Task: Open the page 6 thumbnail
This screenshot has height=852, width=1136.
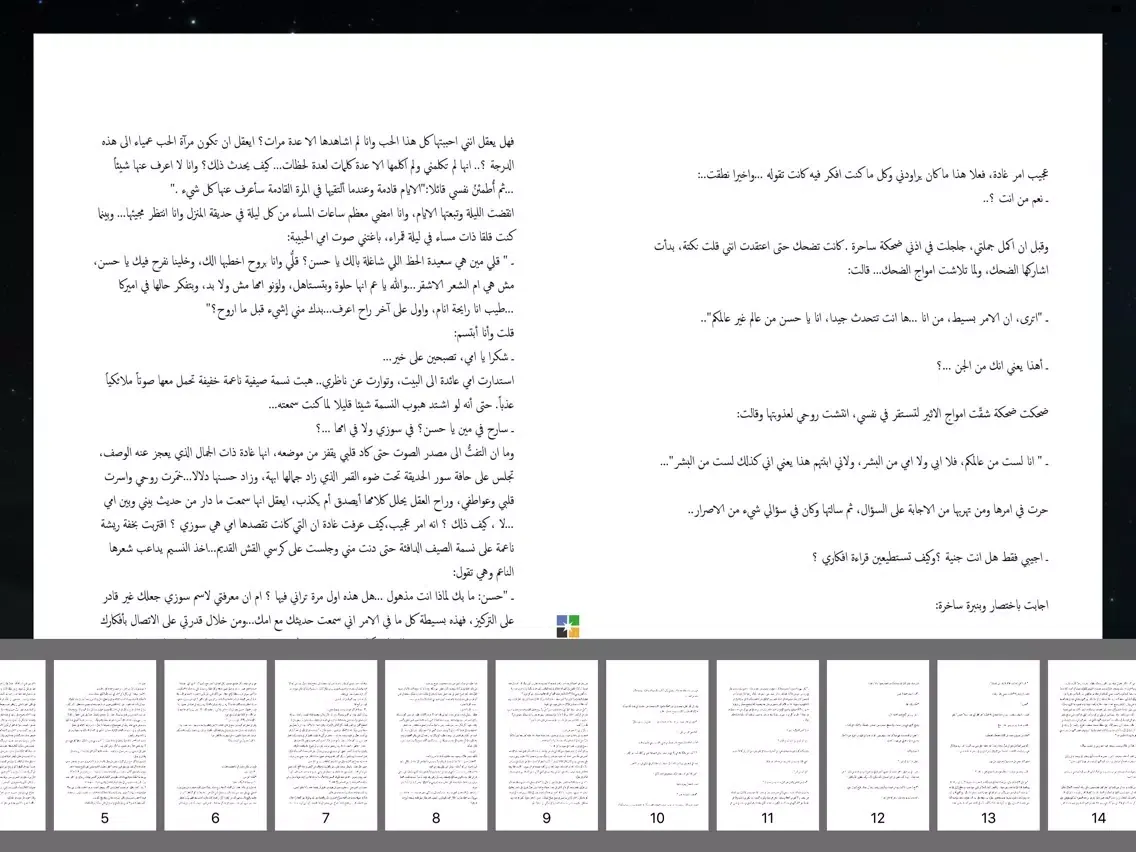Action: (215, 745)
